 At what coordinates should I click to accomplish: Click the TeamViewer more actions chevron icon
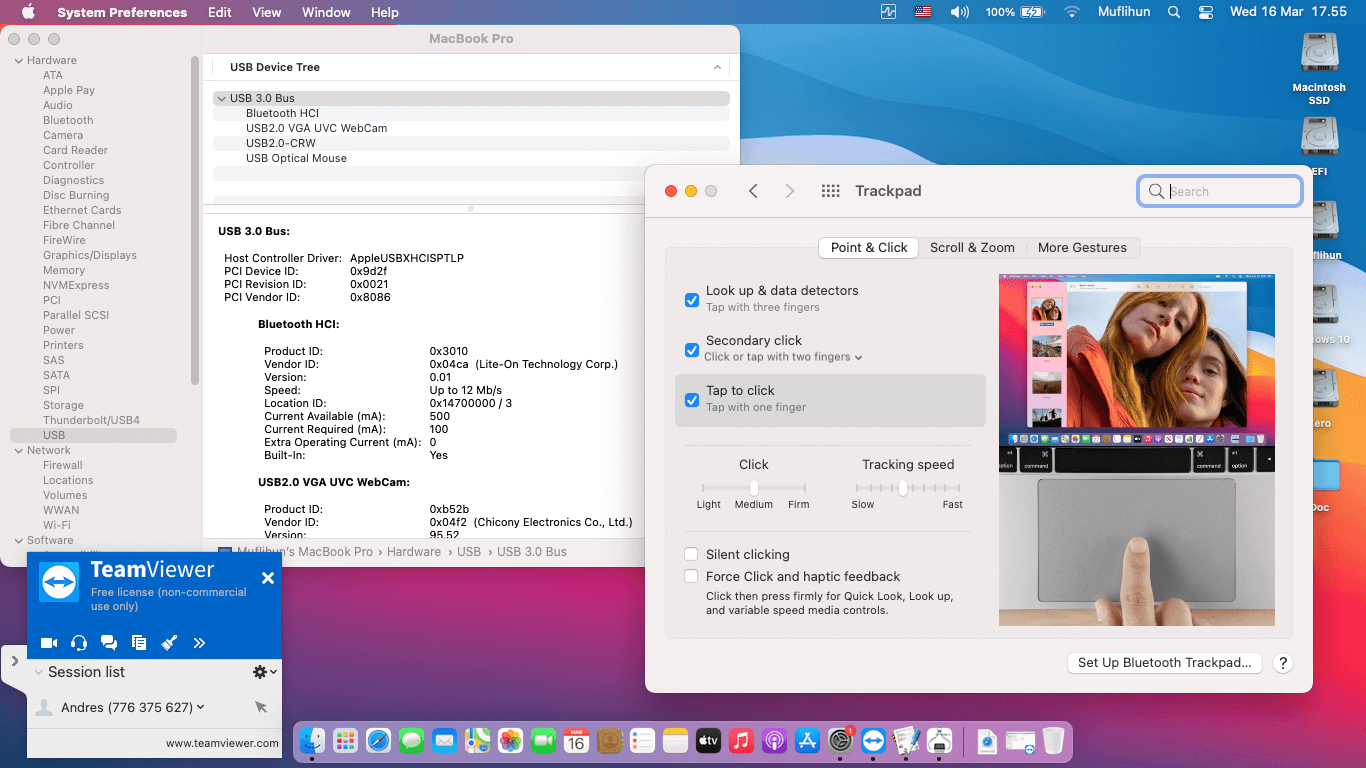point(199,643)
